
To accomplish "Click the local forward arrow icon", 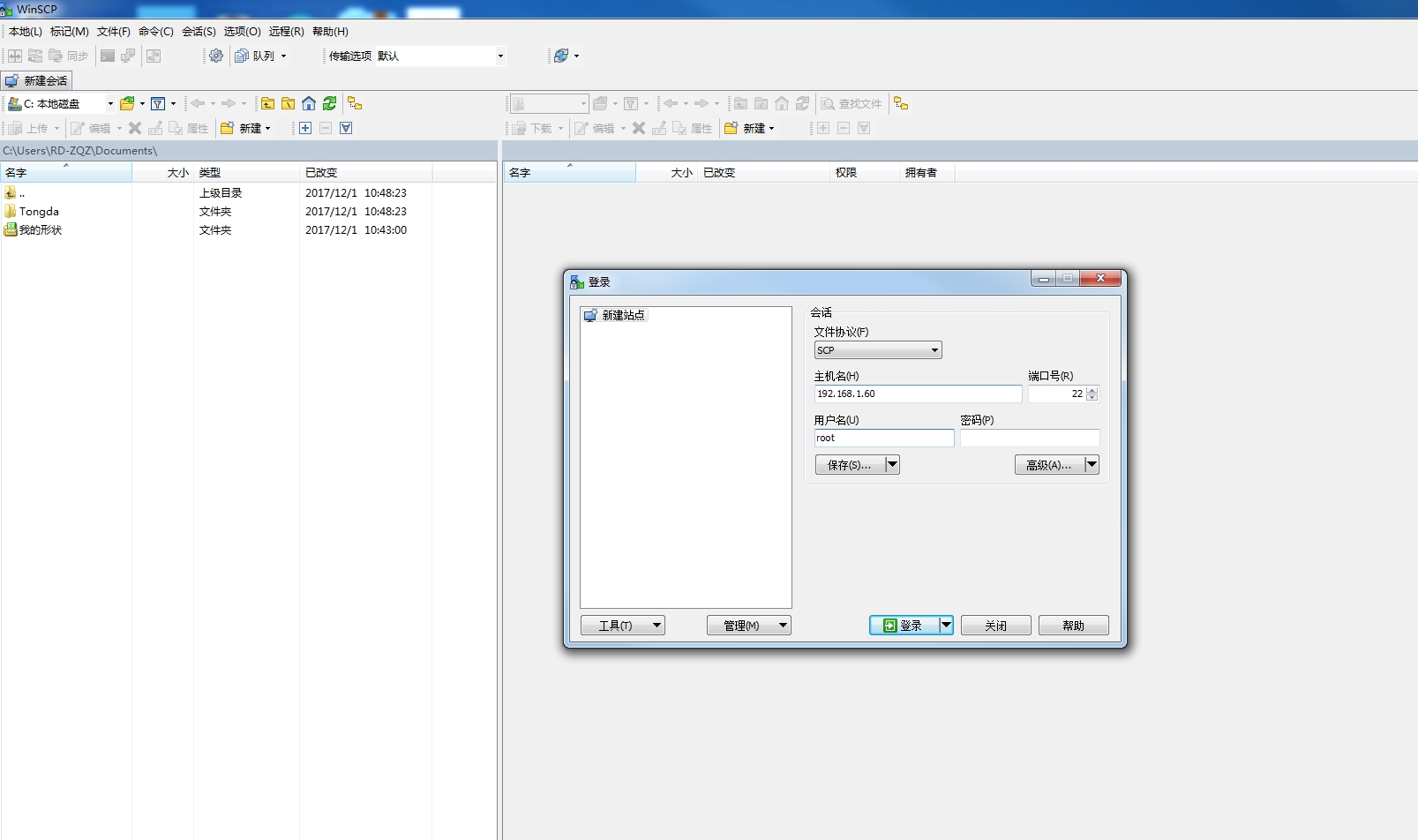I will (x=229, y=103).
